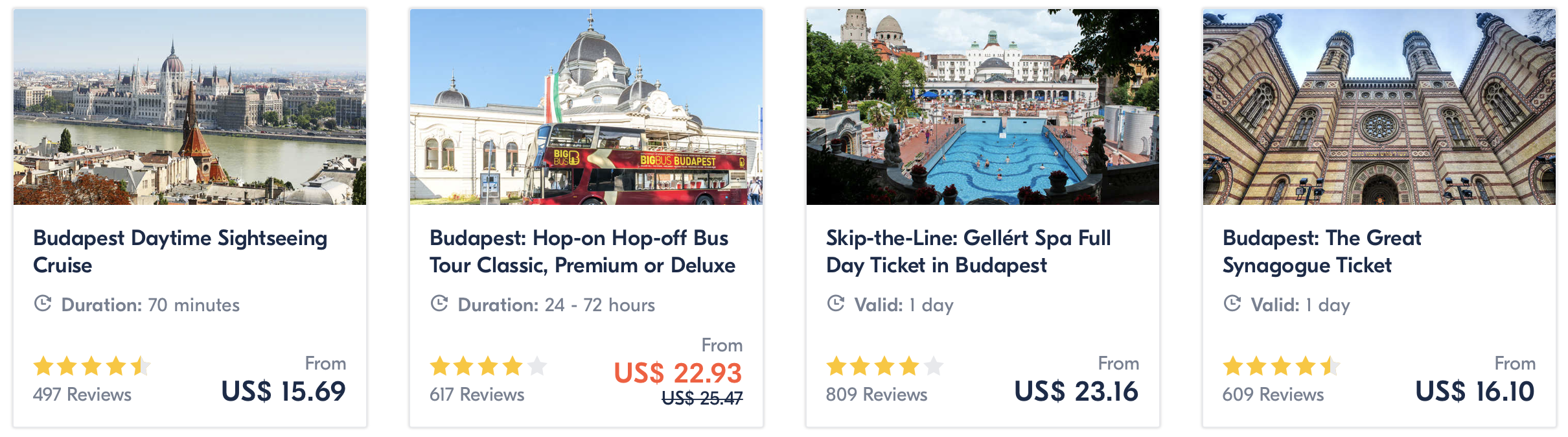Screen dimensions: 1568x437
Task: Open The Great Synagogue Ticket title
Action: tap(1322, 252)
